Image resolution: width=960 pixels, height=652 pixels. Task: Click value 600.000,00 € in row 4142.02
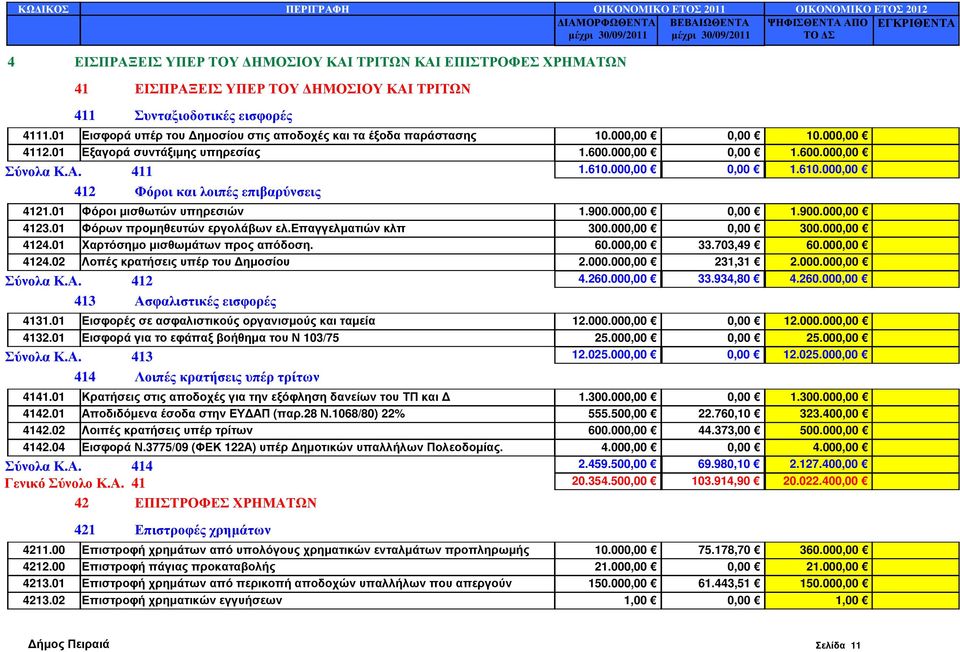coord(608,430)
